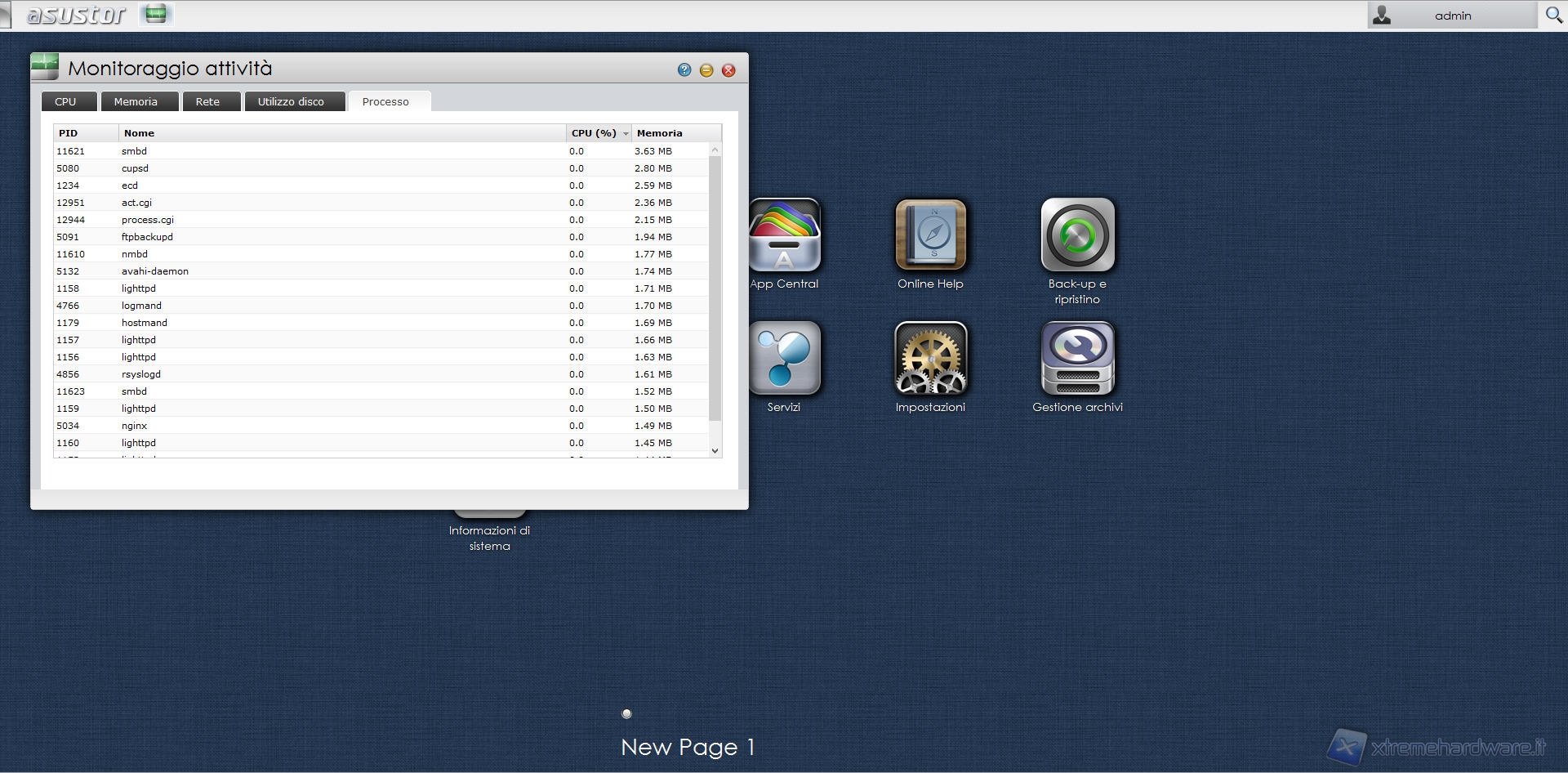
Task: Open the Rete tab
Action: pos(207,102)
